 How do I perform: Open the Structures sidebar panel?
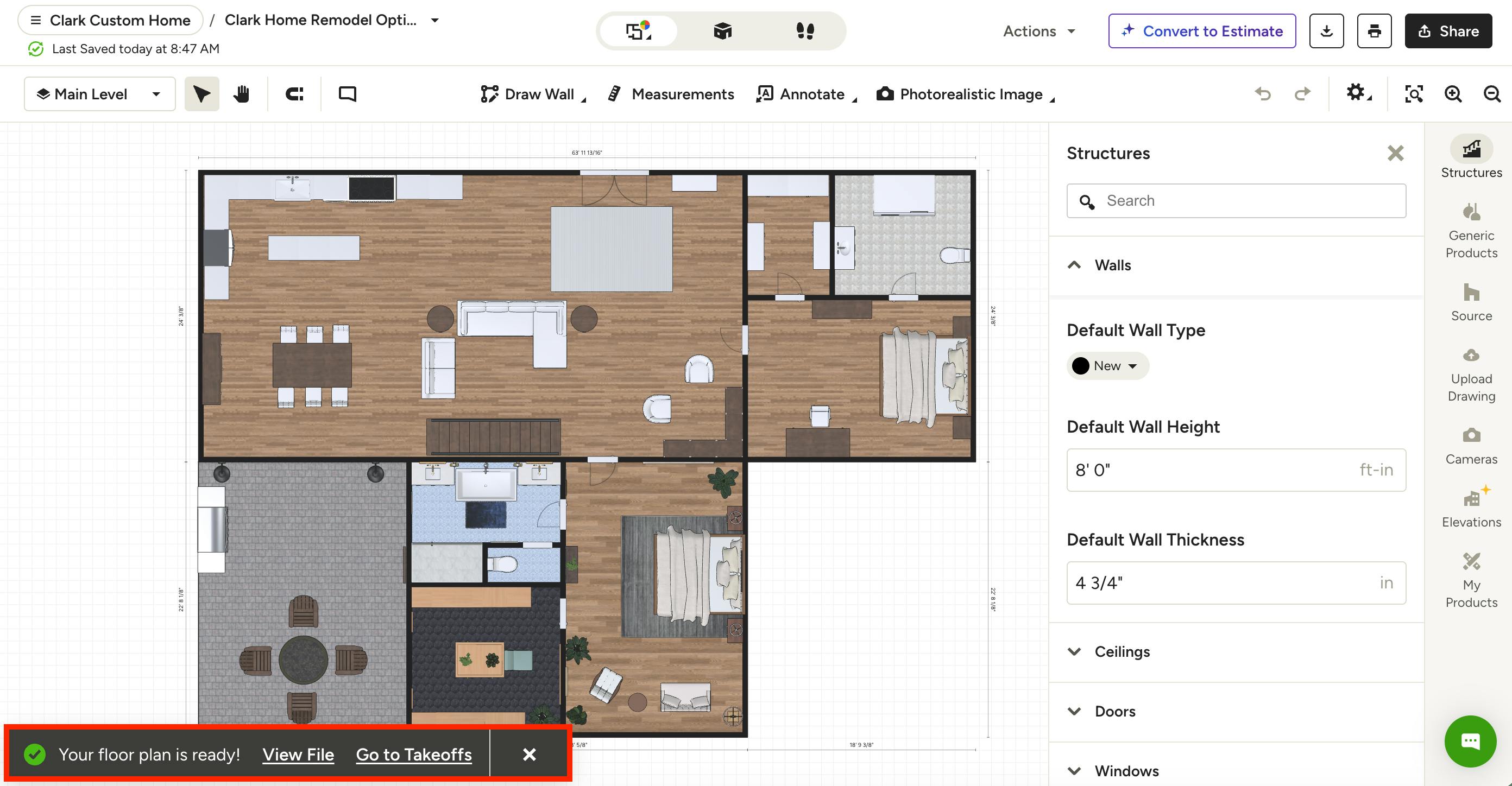click(x=1471, y=157)
